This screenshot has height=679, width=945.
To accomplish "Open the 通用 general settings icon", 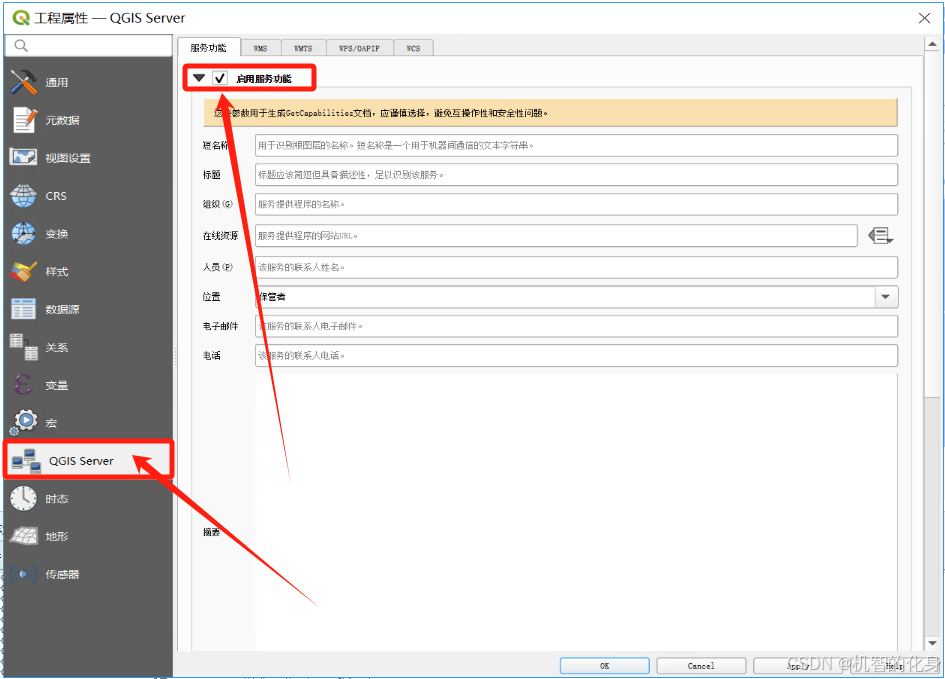I will [24, 82].
